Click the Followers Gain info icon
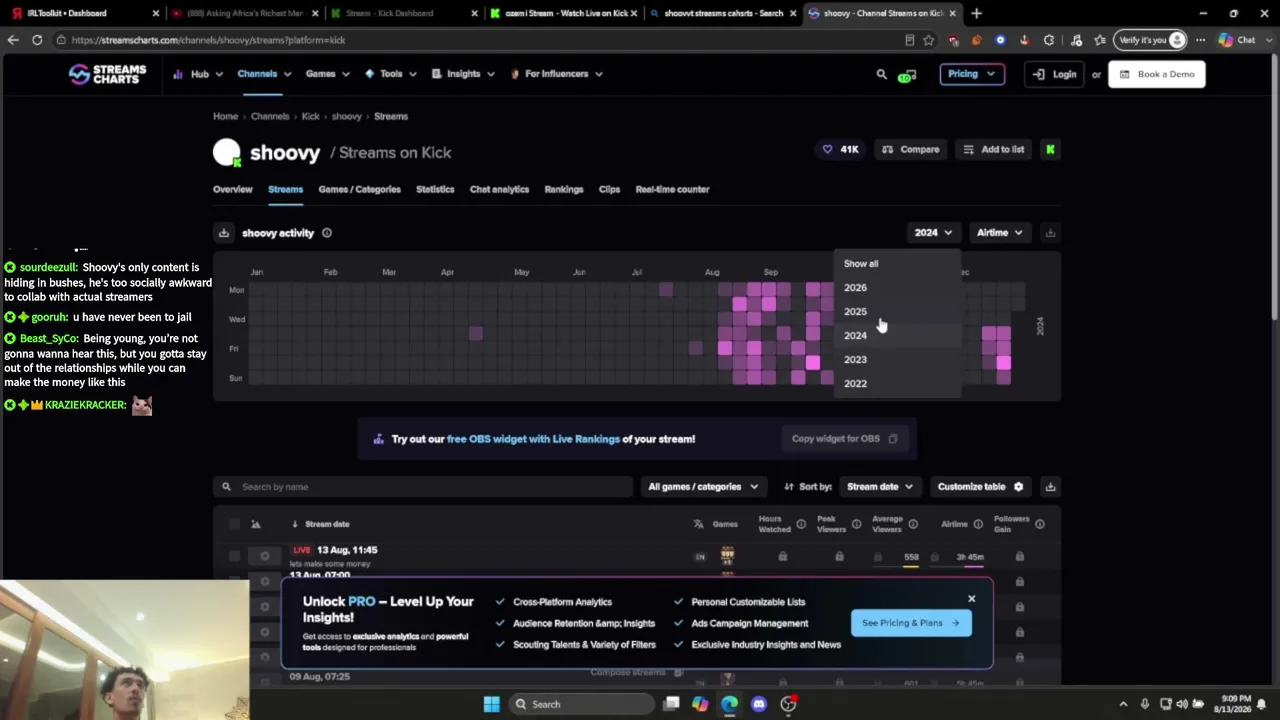1280x720 pixels. pyautogui.click(x=1040, y=524)
